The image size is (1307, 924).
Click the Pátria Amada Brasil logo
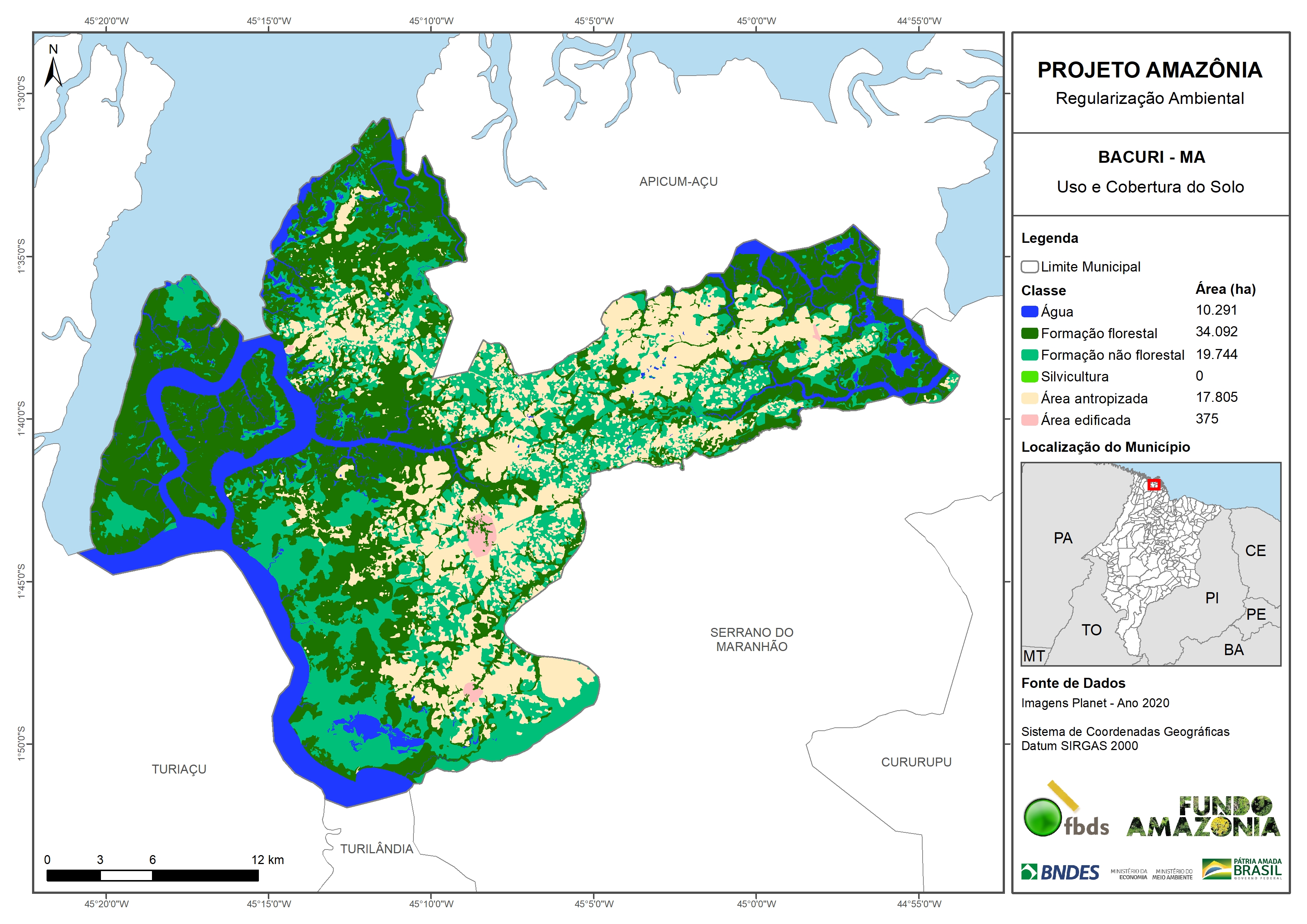(x=1242, y=869)
